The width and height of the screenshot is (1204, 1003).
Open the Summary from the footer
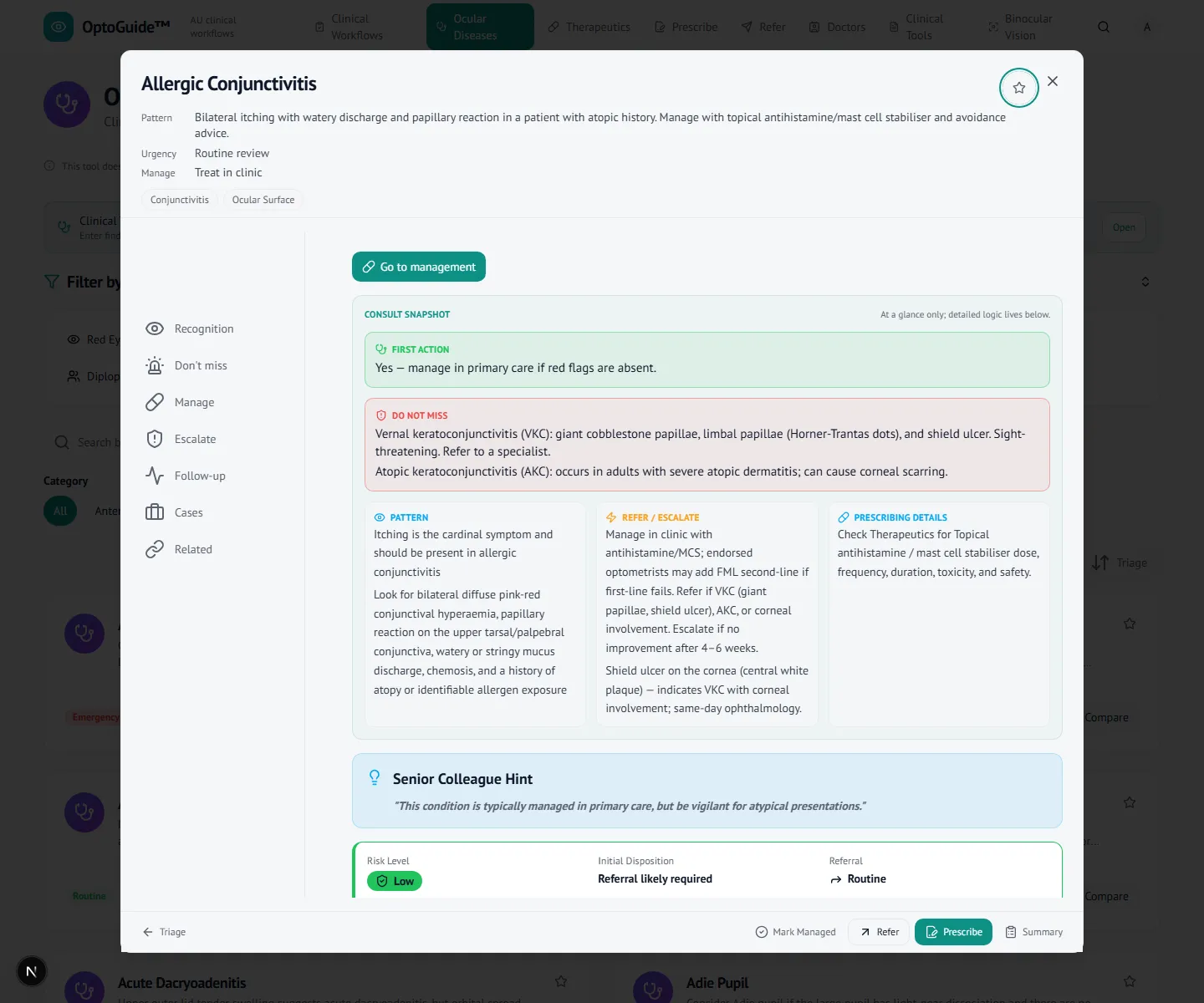1033,932
